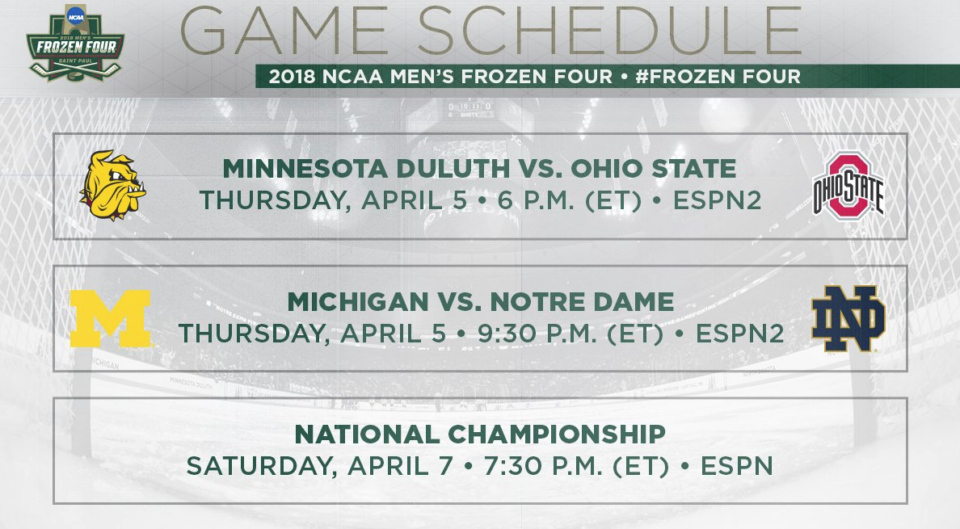The height and width of the screenshot is (529, 960).
Task: Click the #FROZEN FOUR hashtag text
Action: click(718, 77)
